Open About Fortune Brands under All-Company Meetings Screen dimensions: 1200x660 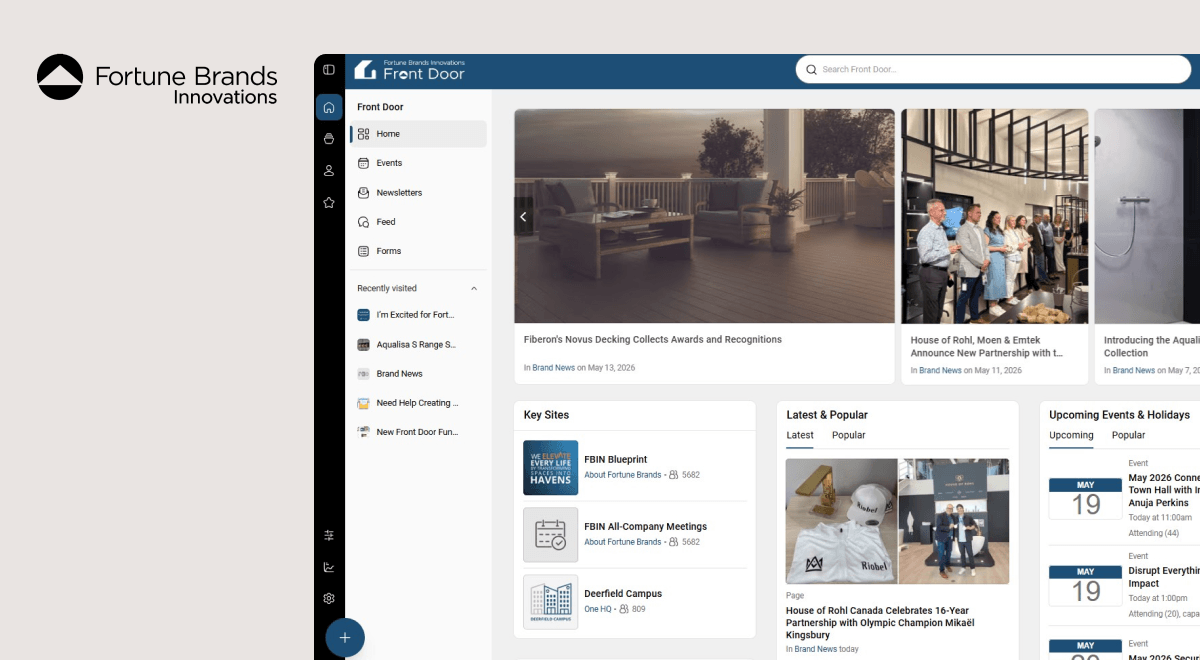622,542
